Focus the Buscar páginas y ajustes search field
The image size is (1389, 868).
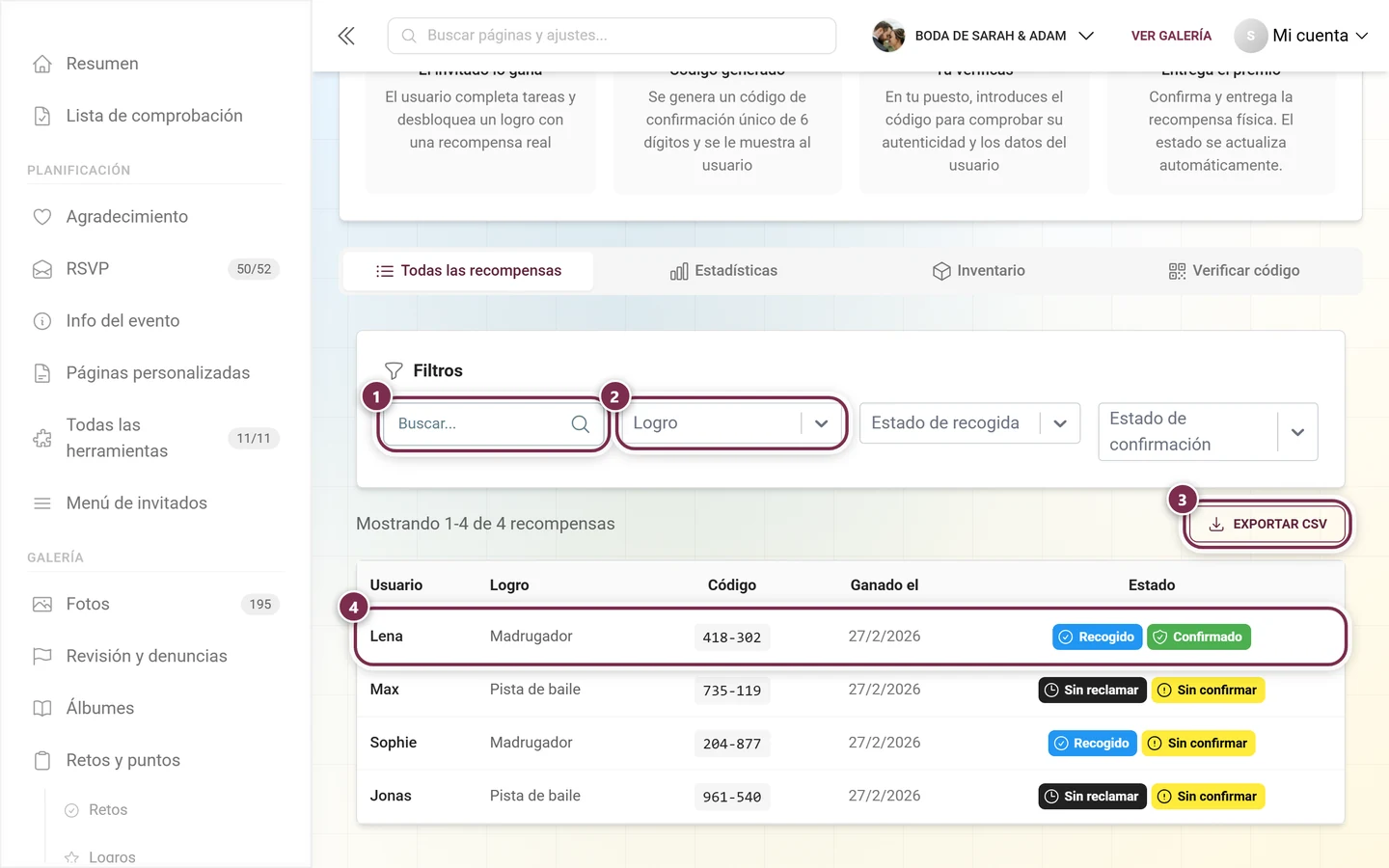coord(612,36)
